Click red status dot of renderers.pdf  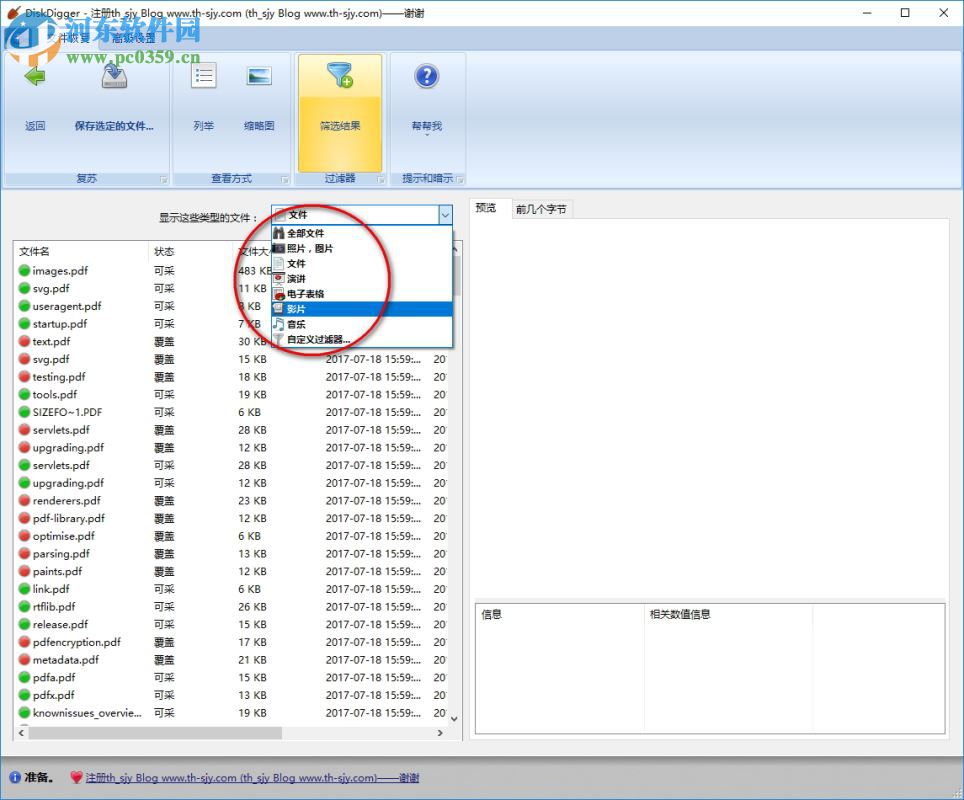pyautogui.click(x=24, y=501)
